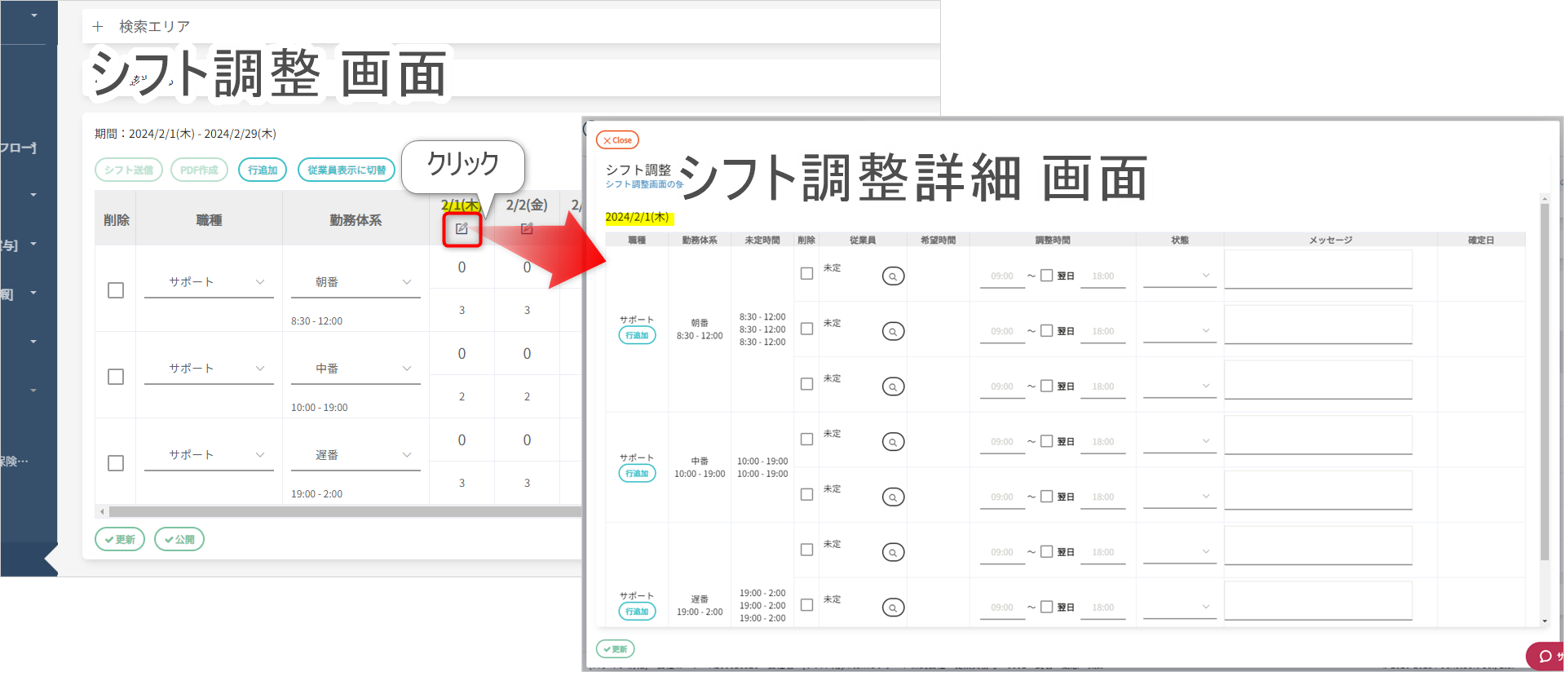Click the sidebar collapse arrow at bottom left

[x=51, y=559]
